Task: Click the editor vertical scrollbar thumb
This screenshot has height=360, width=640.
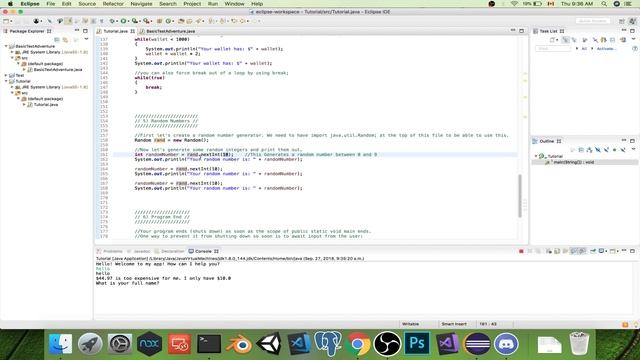Action: [x=520, y=196]
